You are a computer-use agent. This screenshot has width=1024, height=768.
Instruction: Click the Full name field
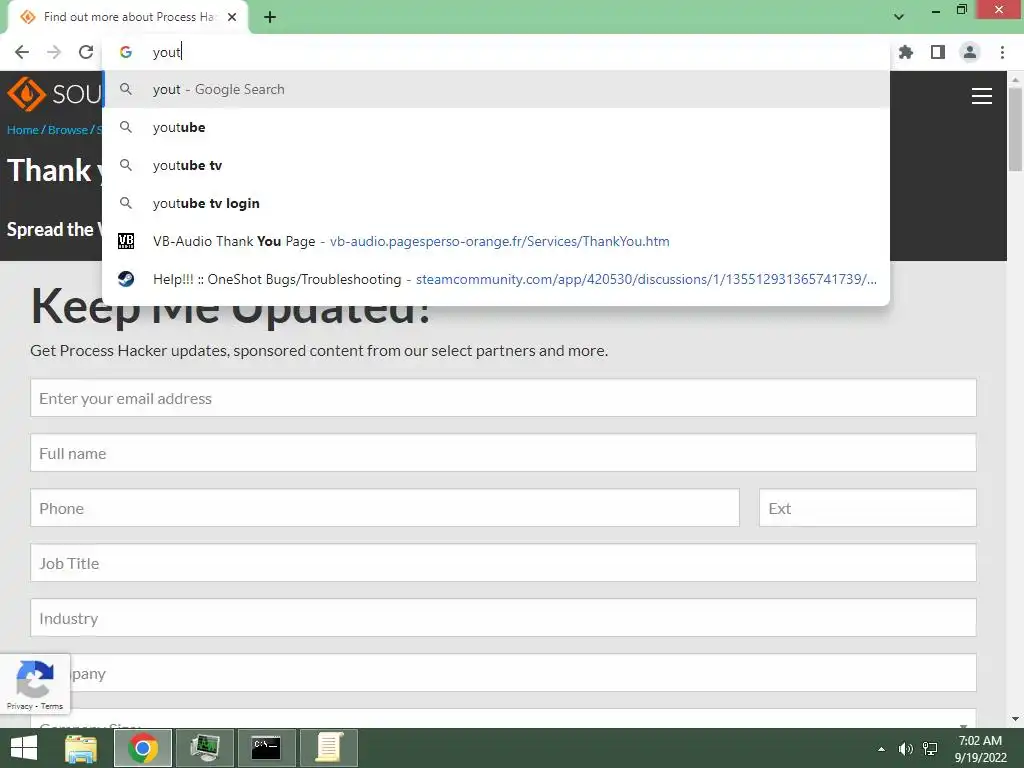click(503, 453)
